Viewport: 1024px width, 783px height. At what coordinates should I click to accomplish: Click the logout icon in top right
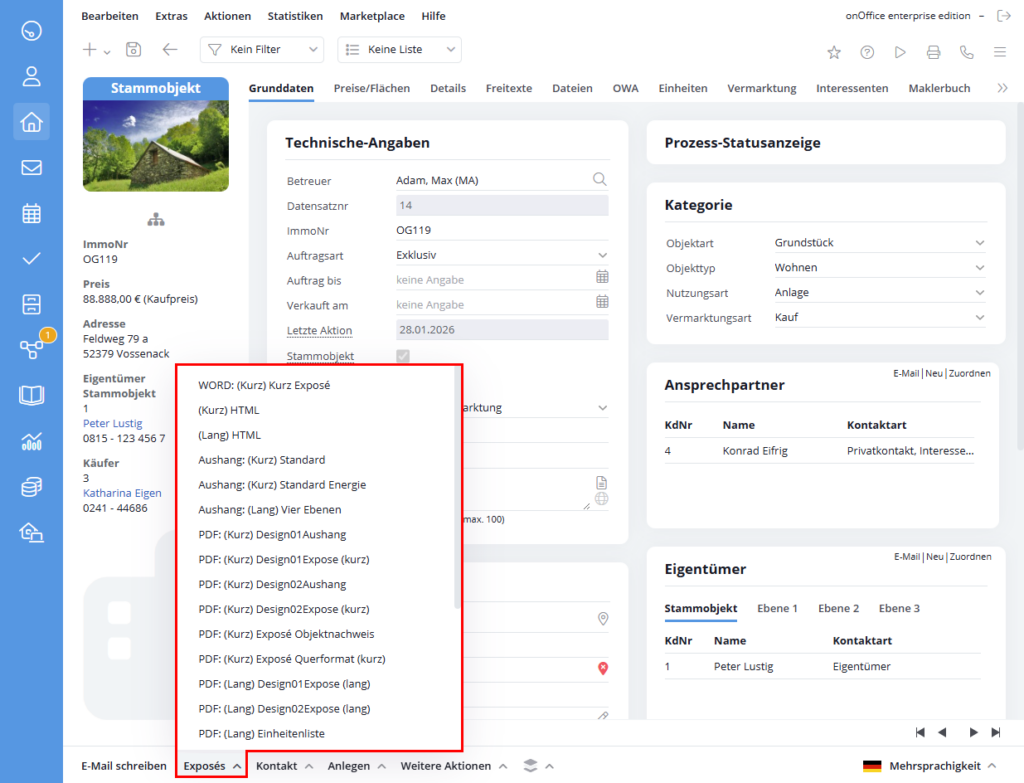click(x=1004, y=16)
